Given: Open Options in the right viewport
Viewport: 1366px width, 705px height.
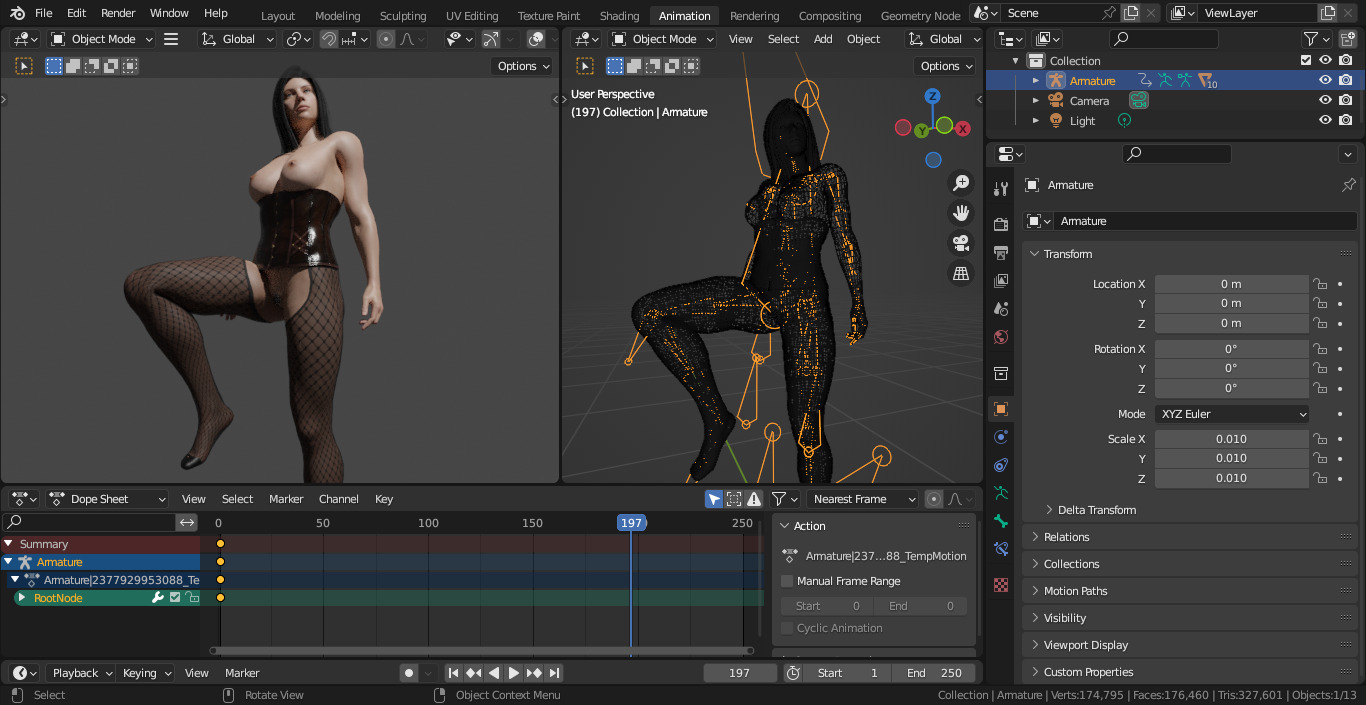Looking at the screenshot, I should coord(945,66).
